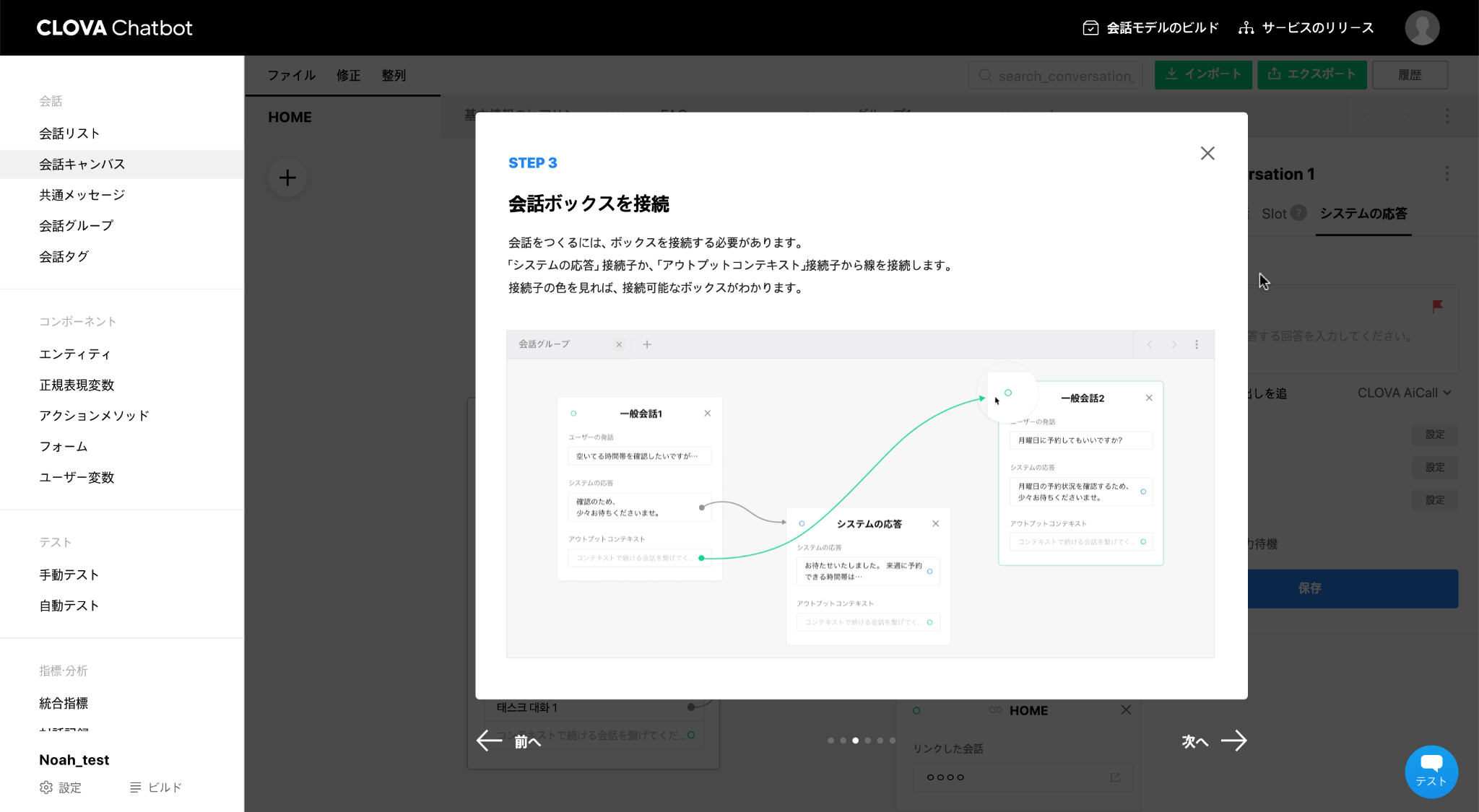
Task: Open the linked conversation external icon
Action: [x=1115, y=777]
